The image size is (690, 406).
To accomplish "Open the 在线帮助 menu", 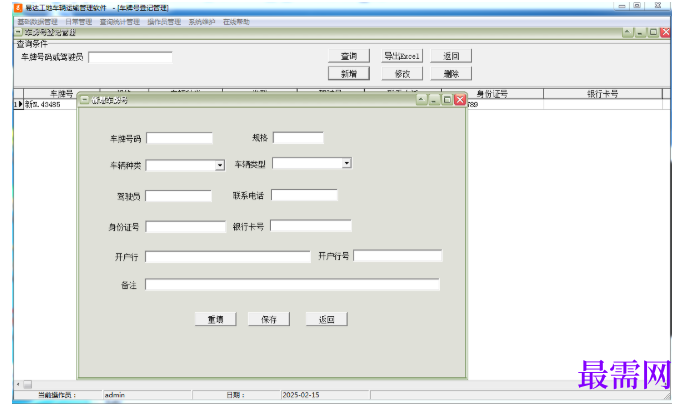I will click(x=236, y=22).
